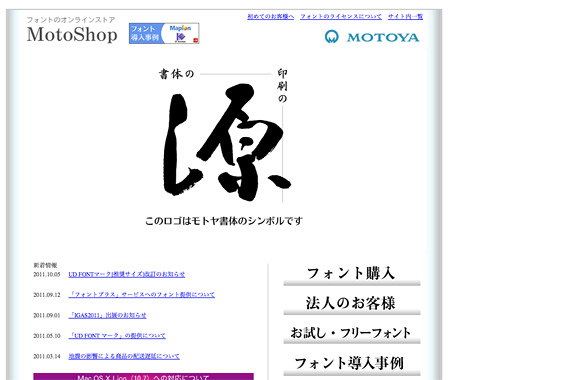Screen dimensions: 580x380
Task: Go to フォント購入 section
Action: click(x=352, y=275)
